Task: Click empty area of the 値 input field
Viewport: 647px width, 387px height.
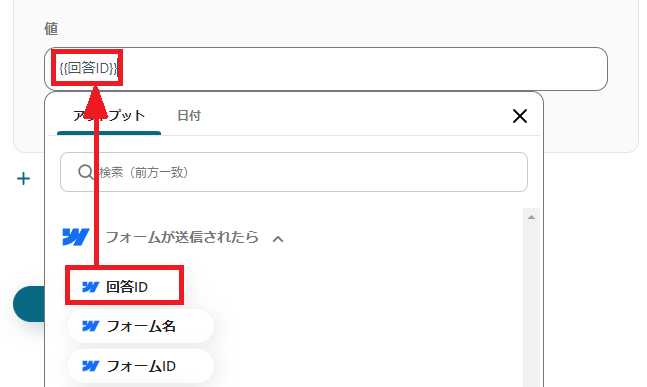Action: tap(363, 68)
